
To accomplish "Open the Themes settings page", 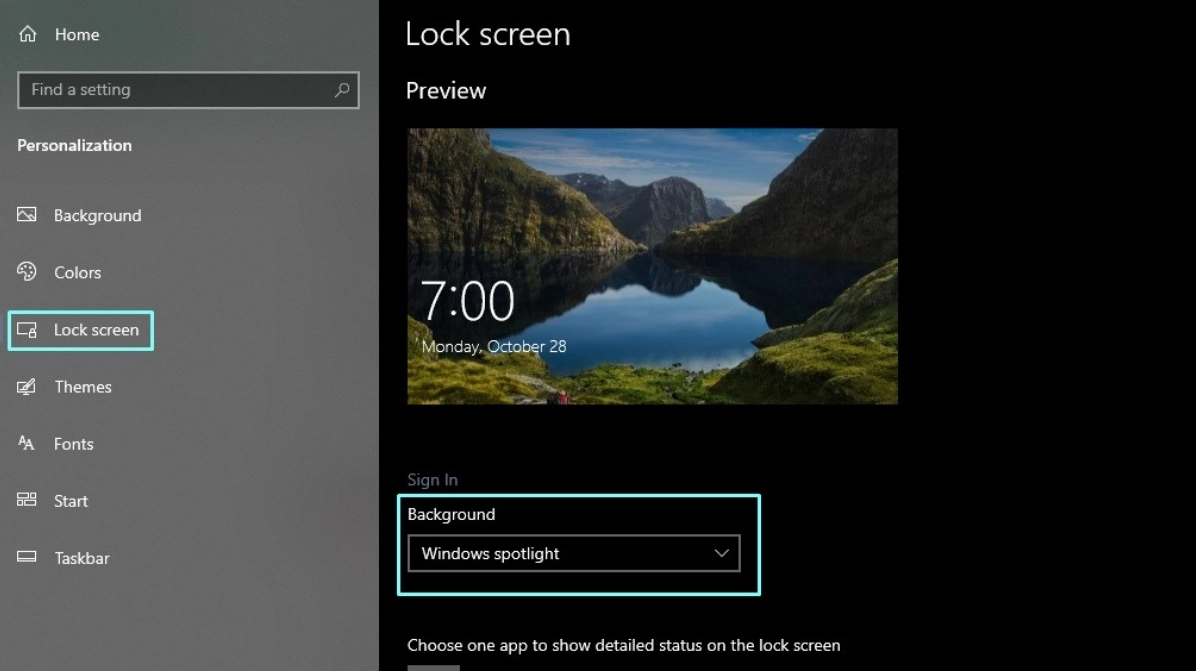I will (x=83, y=387).
